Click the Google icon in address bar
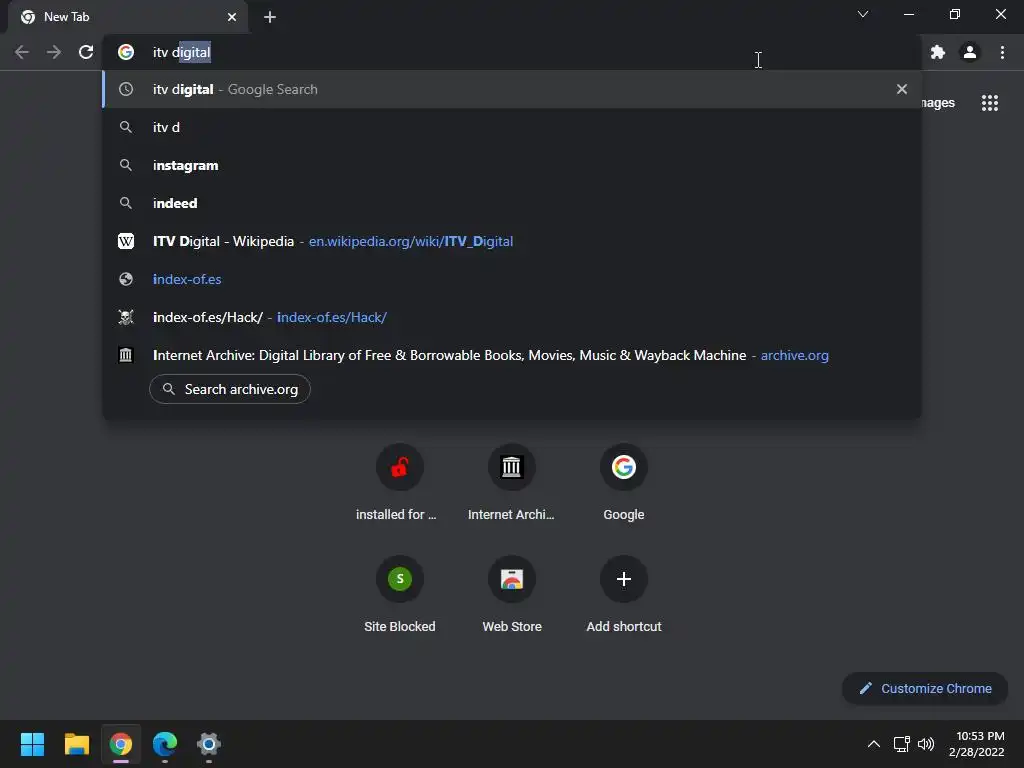The image size is (1024, 768). point(126,52)
